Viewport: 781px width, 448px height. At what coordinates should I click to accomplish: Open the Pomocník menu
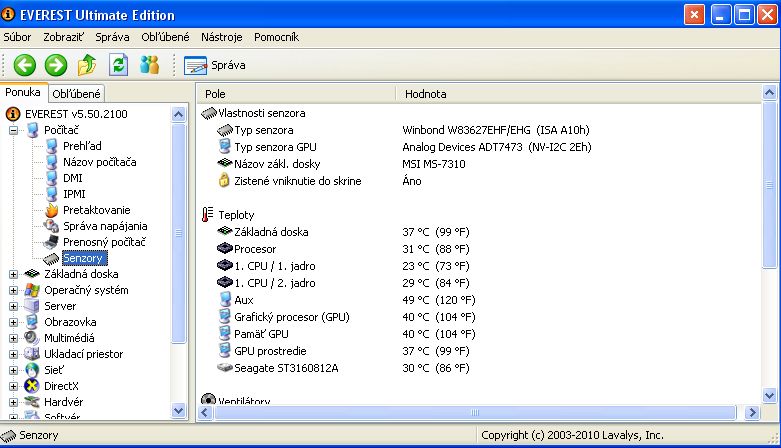276,37
